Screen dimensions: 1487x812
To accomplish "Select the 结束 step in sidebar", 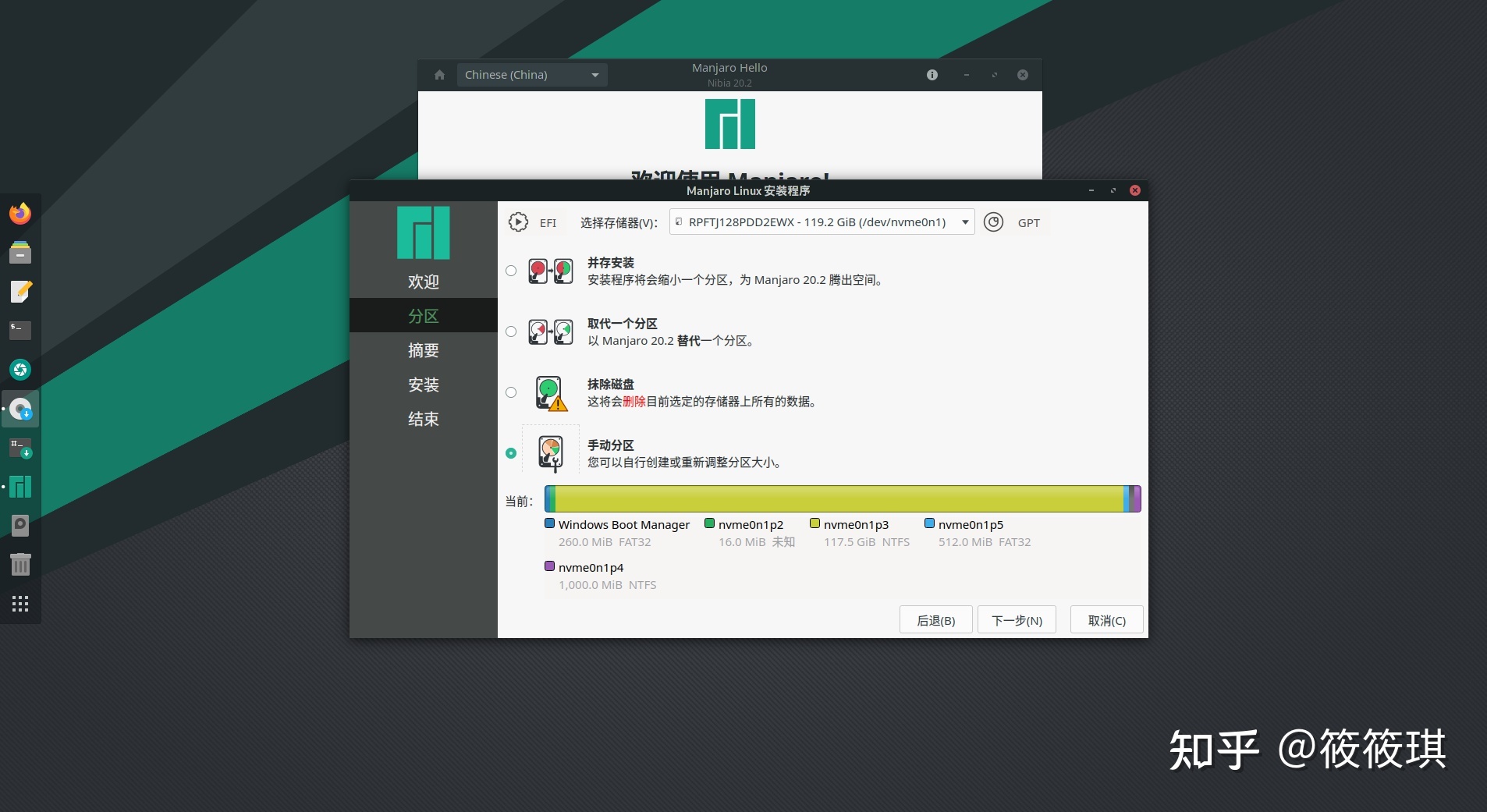I will pos(424,419).
